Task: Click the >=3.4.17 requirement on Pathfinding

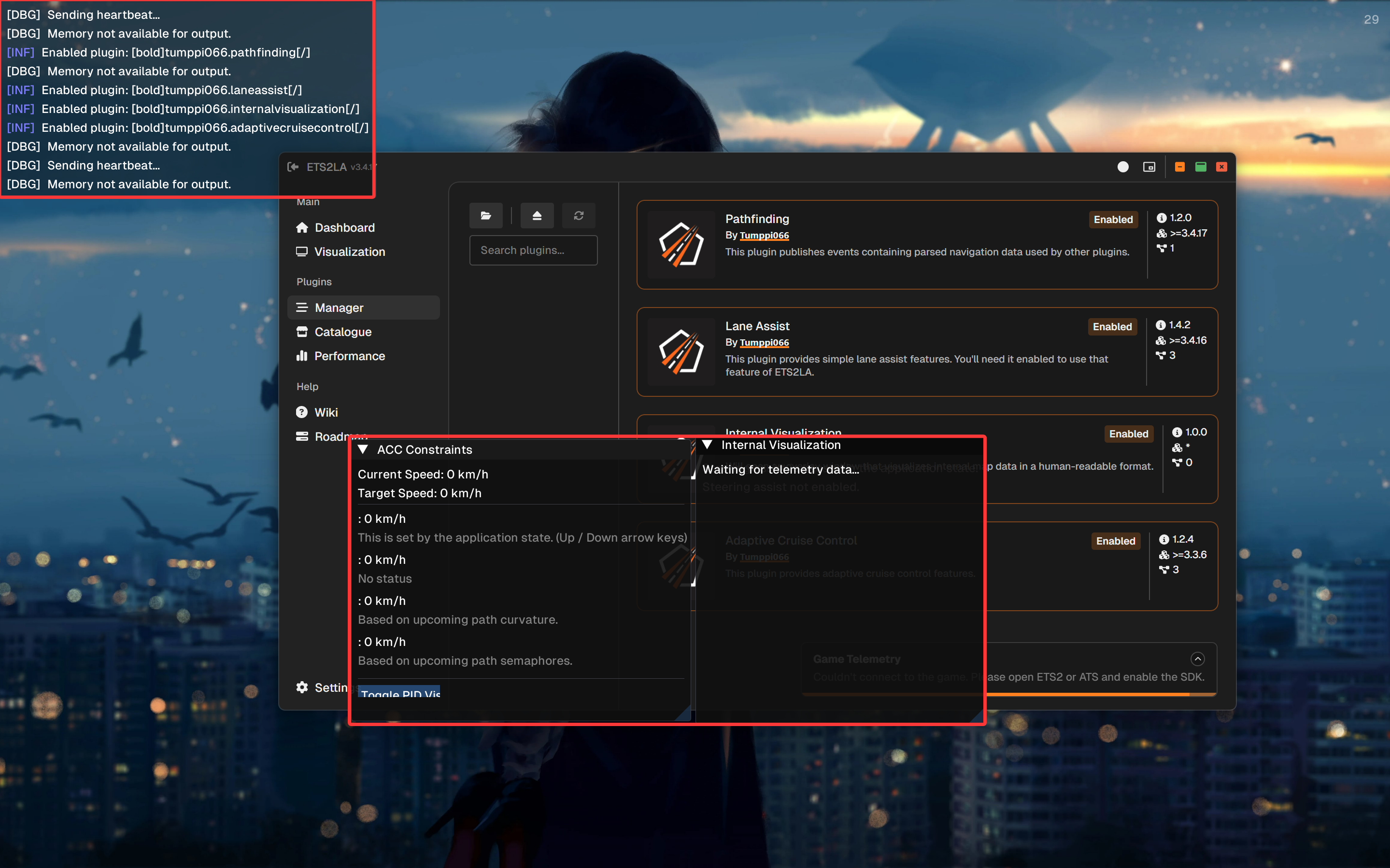Action: point(1189,233)
